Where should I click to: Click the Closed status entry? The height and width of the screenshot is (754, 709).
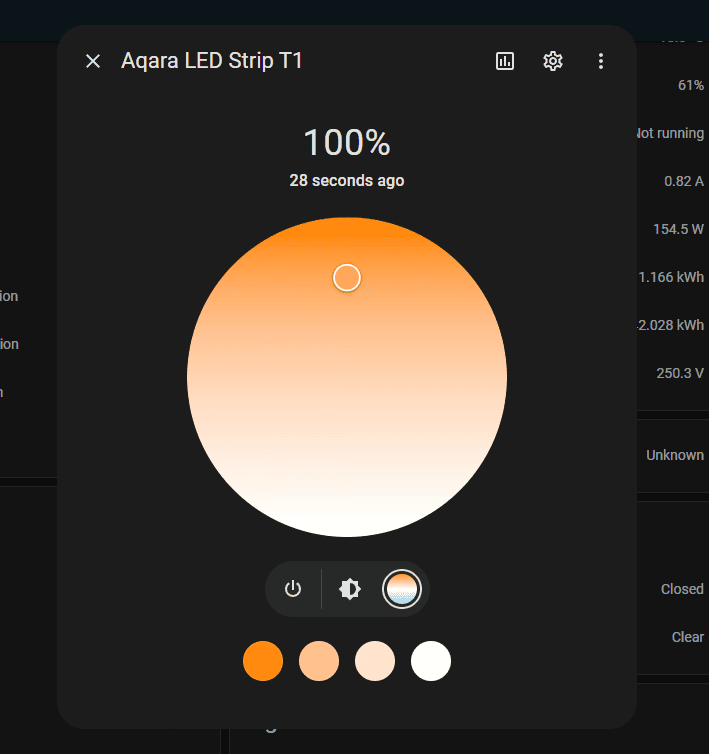682,589
